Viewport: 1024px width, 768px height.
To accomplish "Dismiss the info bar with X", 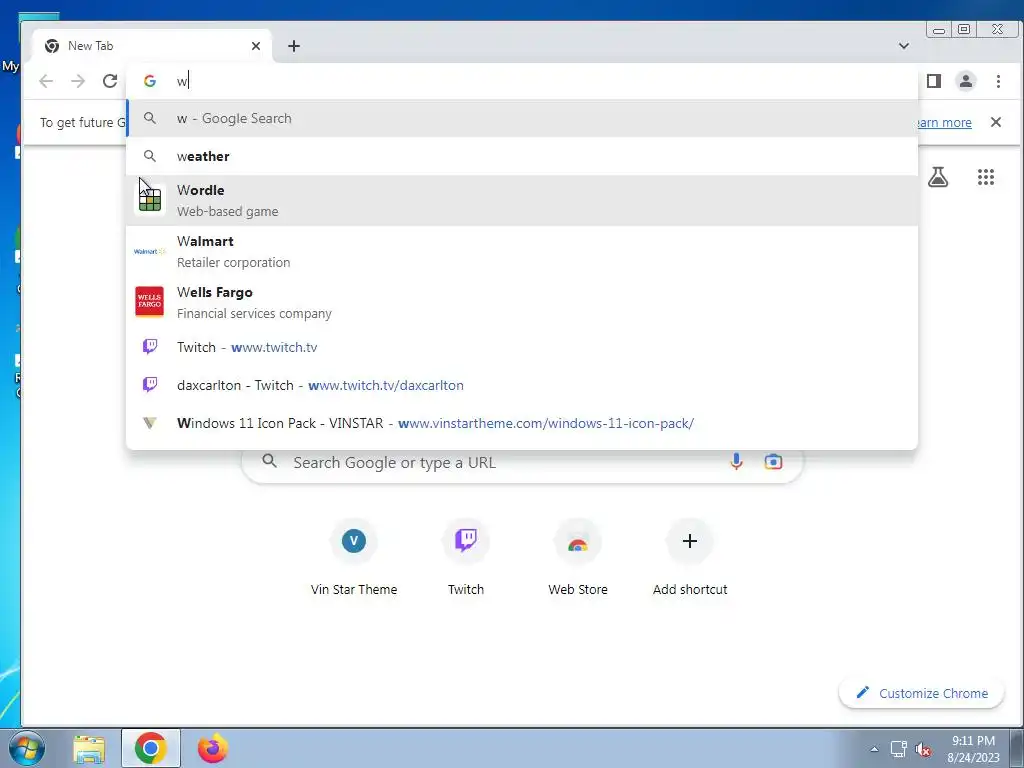I will point(995,122).
